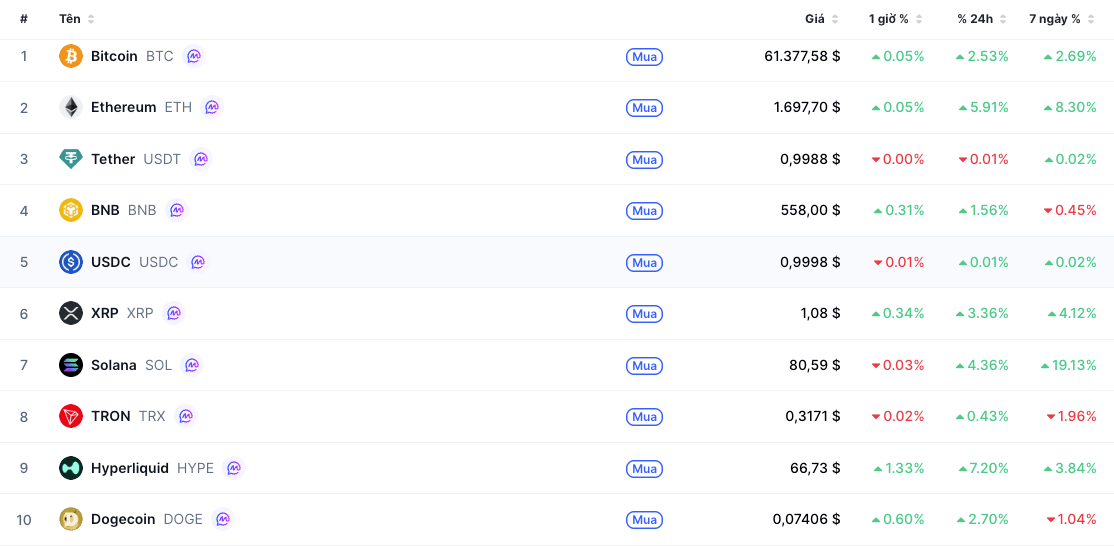Image resolution: width=1114 pixels, height=547 pixels.
Task: Click the Solana logo icon
Action: 71,365
